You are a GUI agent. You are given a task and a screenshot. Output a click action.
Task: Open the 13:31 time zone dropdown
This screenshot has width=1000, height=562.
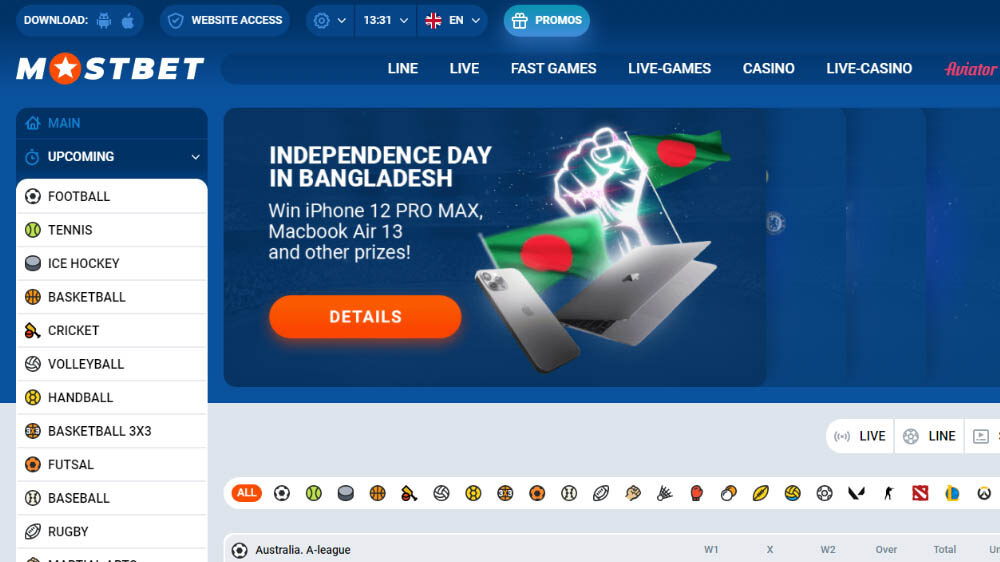click(385, 20)
